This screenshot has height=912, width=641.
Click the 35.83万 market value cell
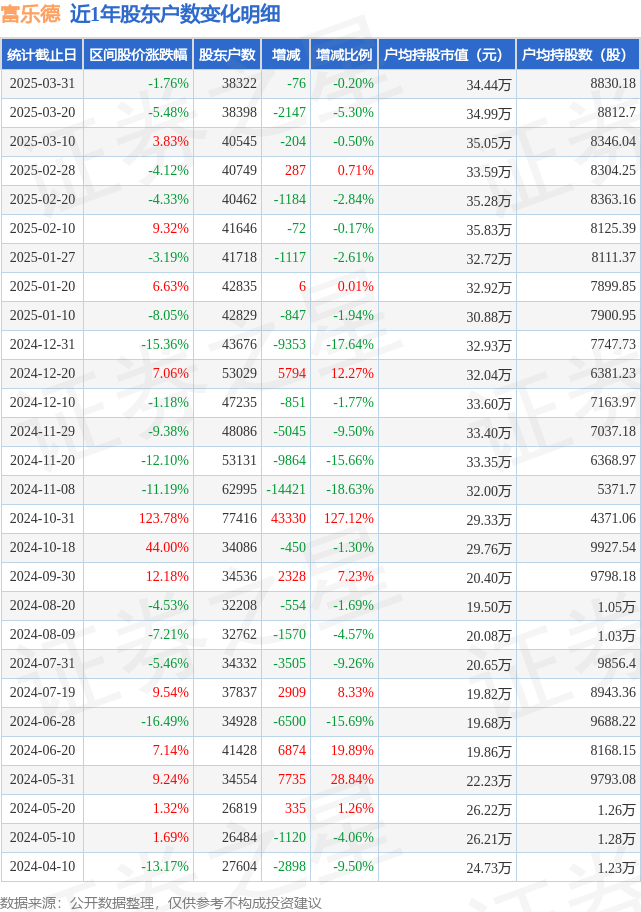click(x=488, y=229)
